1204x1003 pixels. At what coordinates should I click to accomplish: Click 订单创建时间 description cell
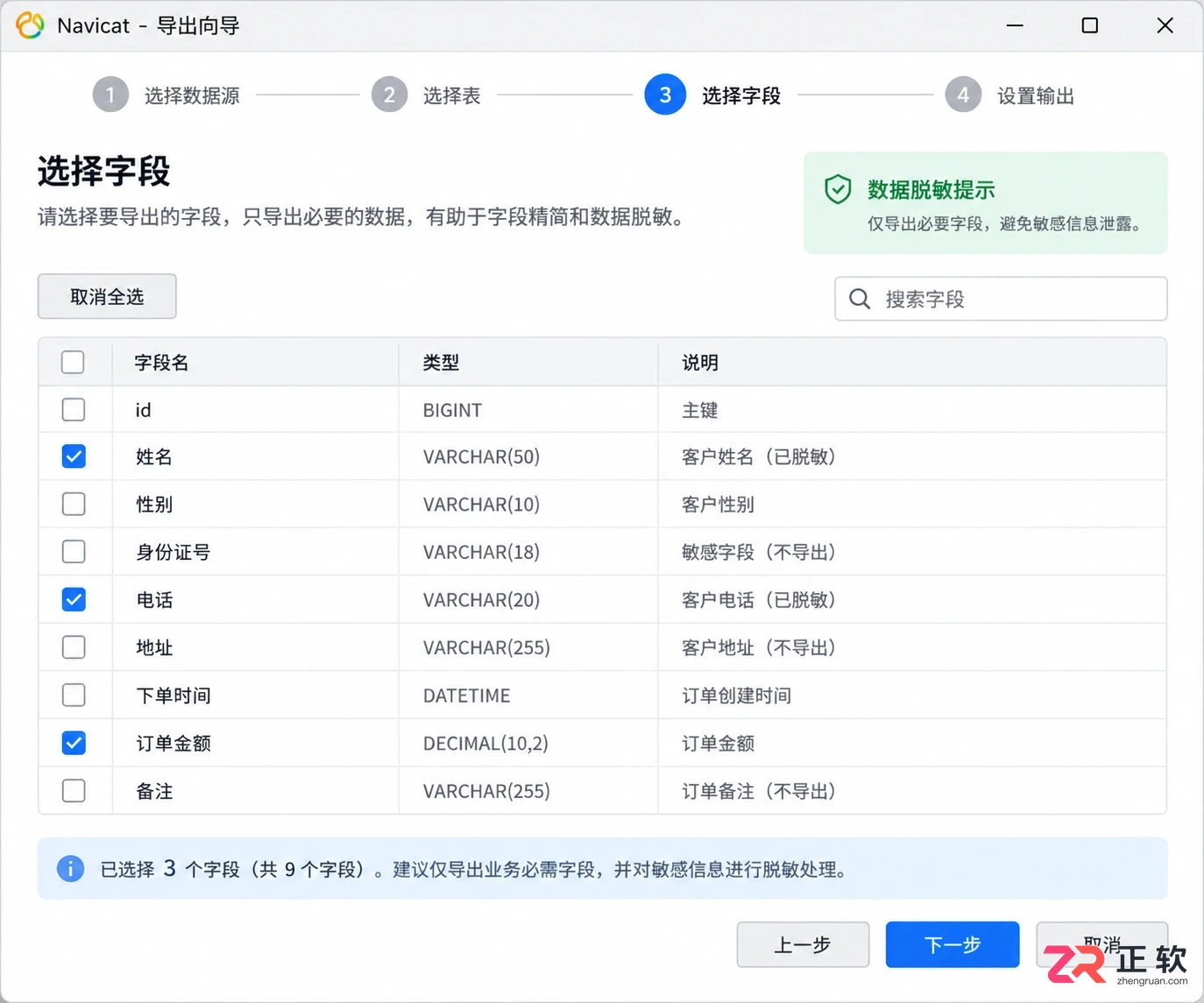click(x=736, y=696)
